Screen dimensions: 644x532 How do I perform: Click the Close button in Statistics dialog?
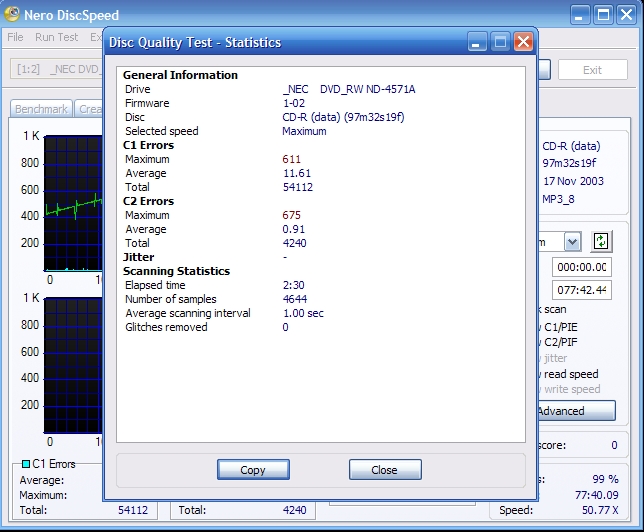tap(385, 470)
